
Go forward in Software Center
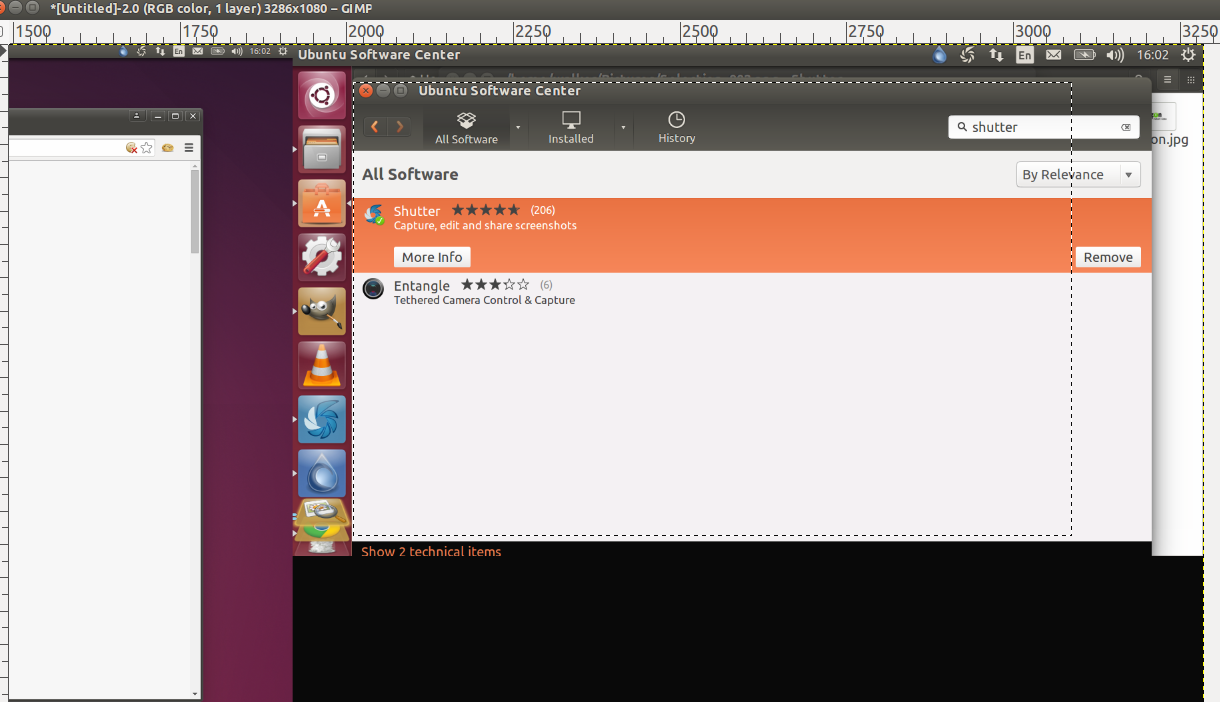[400, 127]
